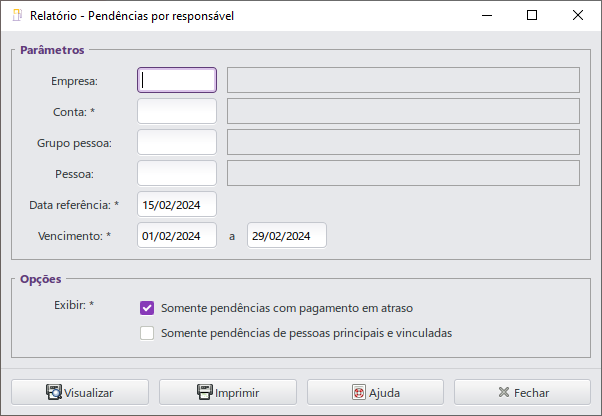This screenshot has height=416, width=602.
Task: Click the Vencimento start date 01/02/2024
Action: click(x=177, y=236)
